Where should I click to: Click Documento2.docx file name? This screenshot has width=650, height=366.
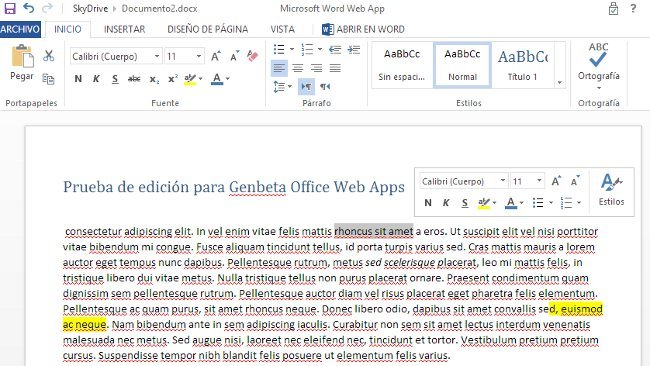[159, 8]
